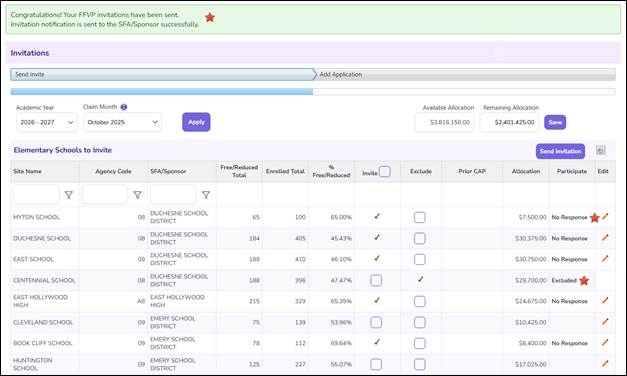Click invite checkmark for Book Cliff School

pyautogui.click(x=377, y=342)
